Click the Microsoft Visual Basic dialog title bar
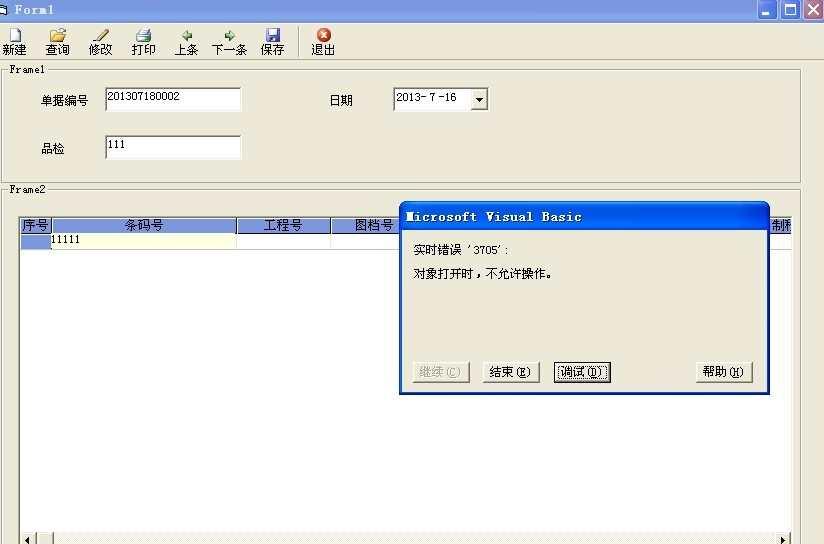Viewport: 824px width, 544px height. pyautogui.click(x=584, y=217)
